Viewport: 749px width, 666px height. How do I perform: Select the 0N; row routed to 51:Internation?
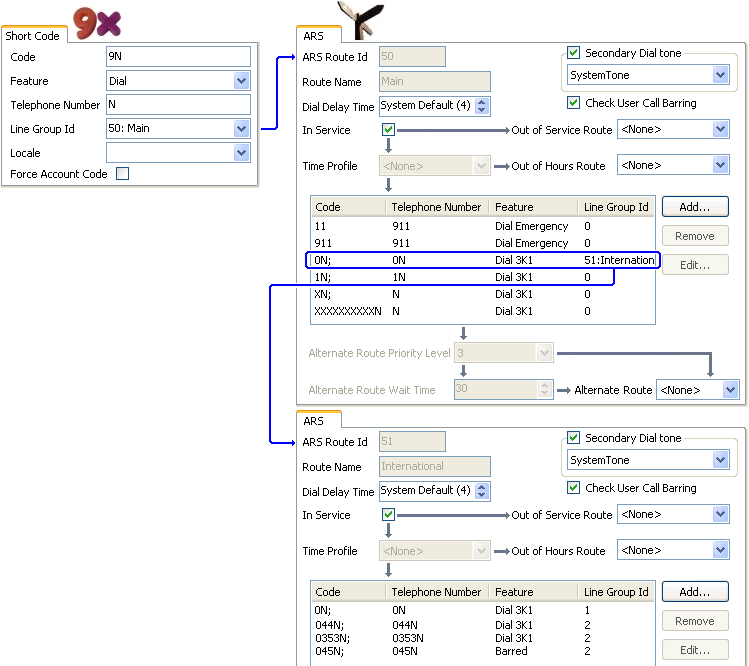(483, 260)
